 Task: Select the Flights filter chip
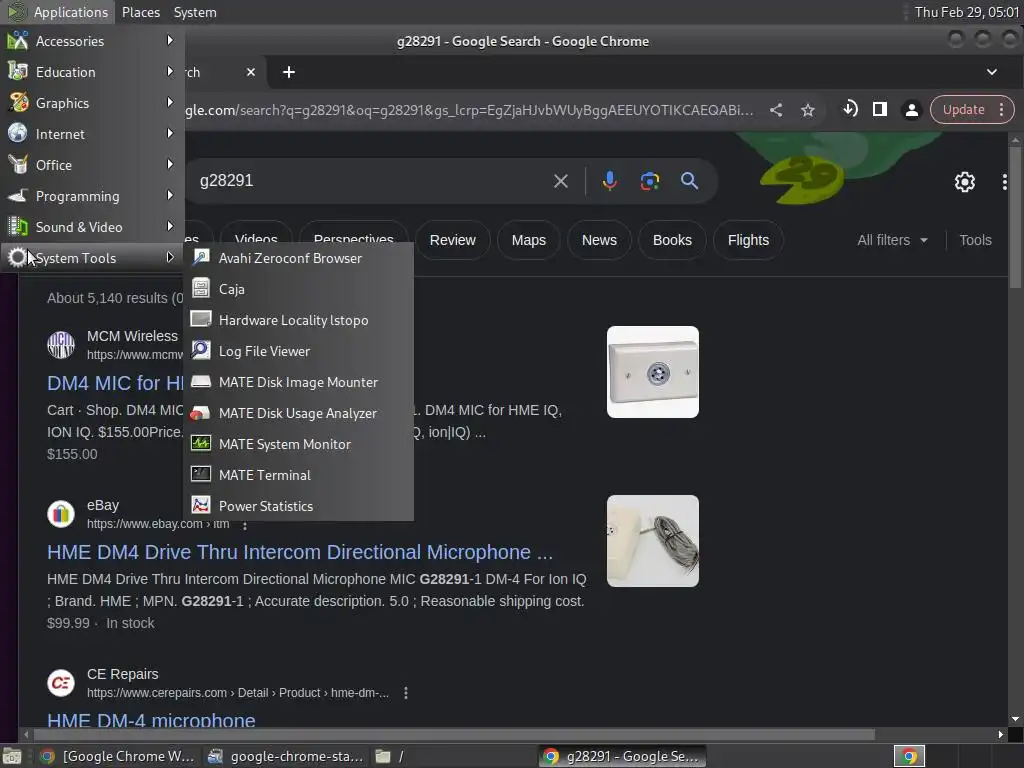(x=748, y=240)
